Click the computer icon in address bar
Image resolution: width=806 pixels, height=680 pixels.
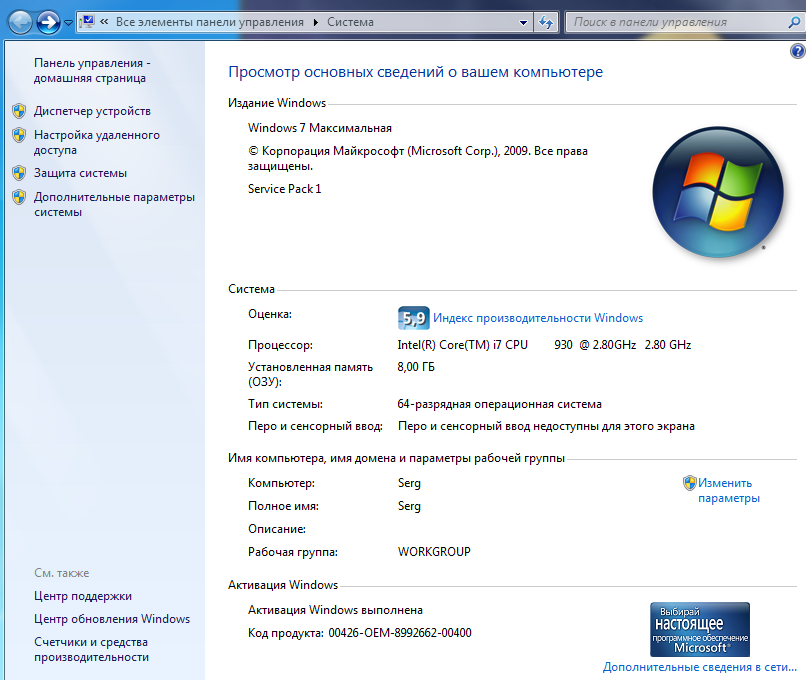pos(87,22)
